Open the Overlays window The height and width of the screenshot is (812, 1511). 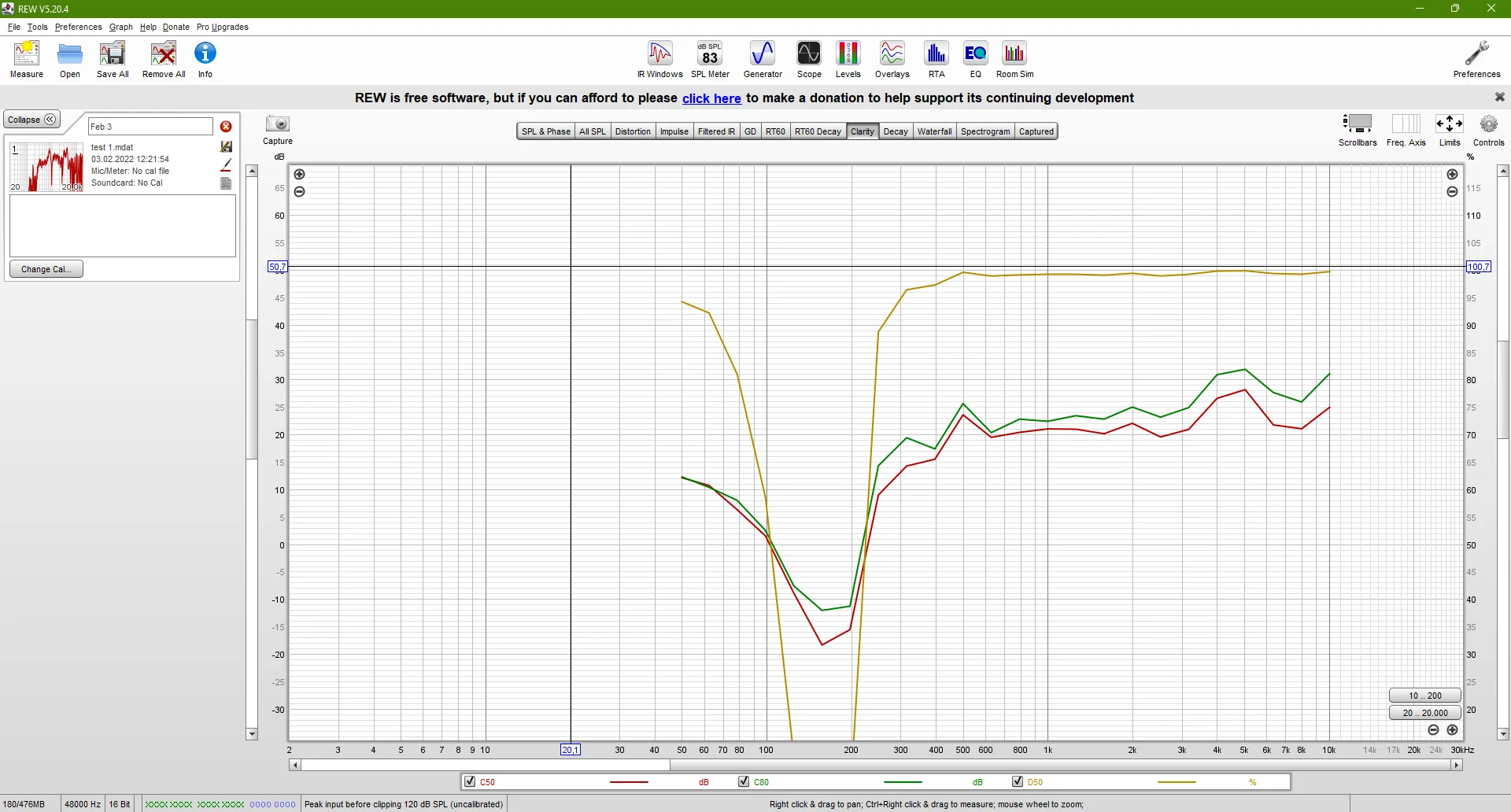tap(892, 59)
